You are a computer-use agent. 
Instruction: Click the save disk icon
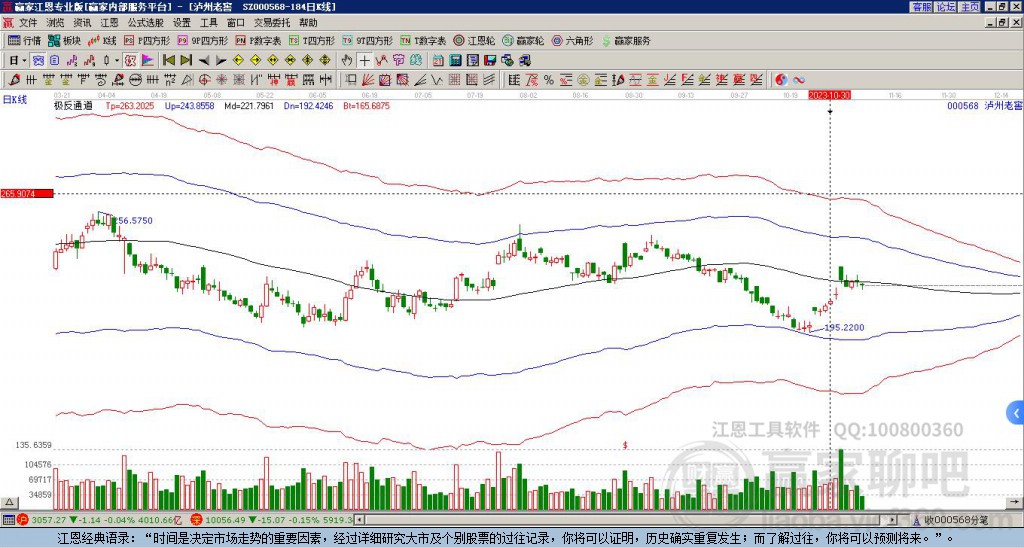click(x=490, y=60)
